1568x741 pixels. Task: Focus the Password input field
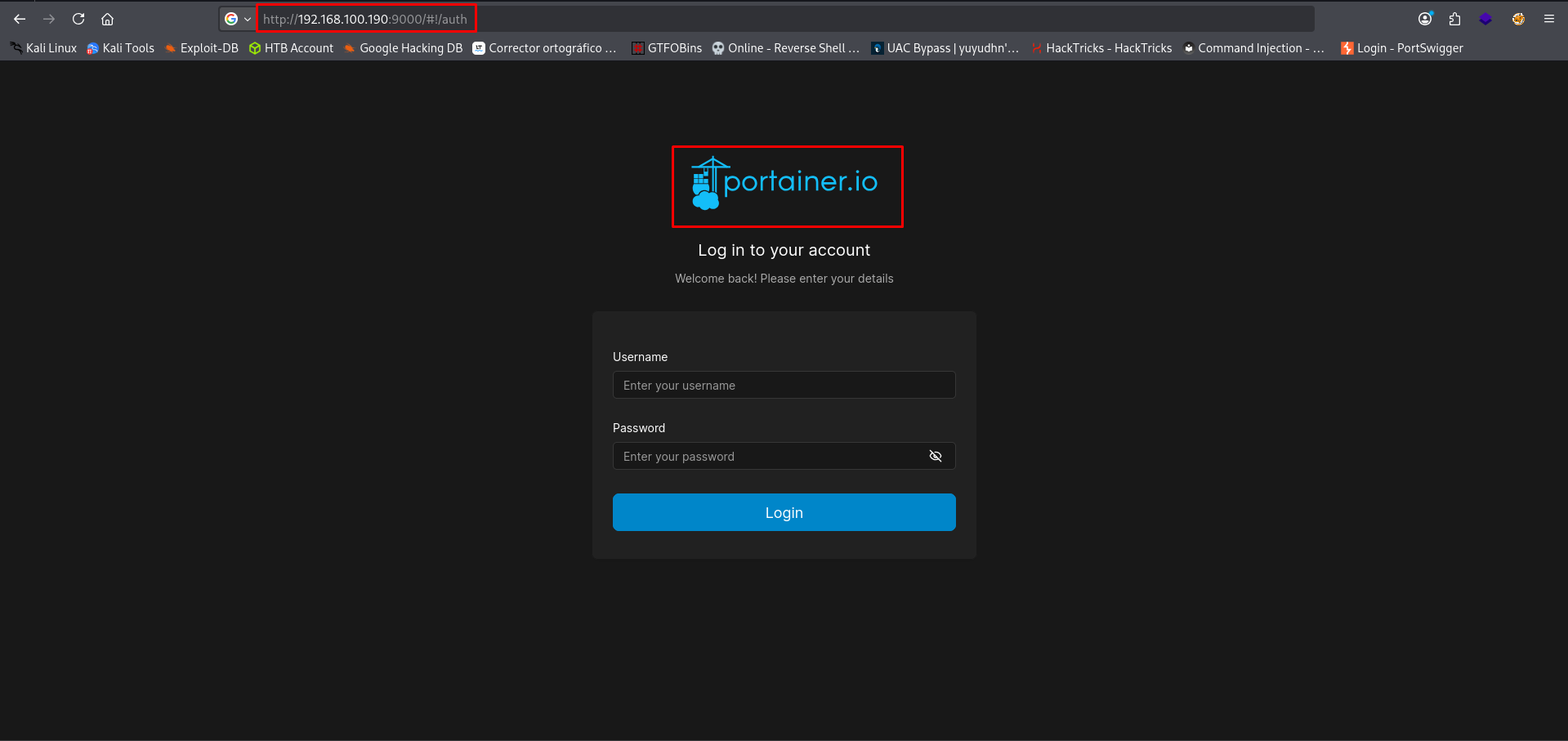click(768, 456)
